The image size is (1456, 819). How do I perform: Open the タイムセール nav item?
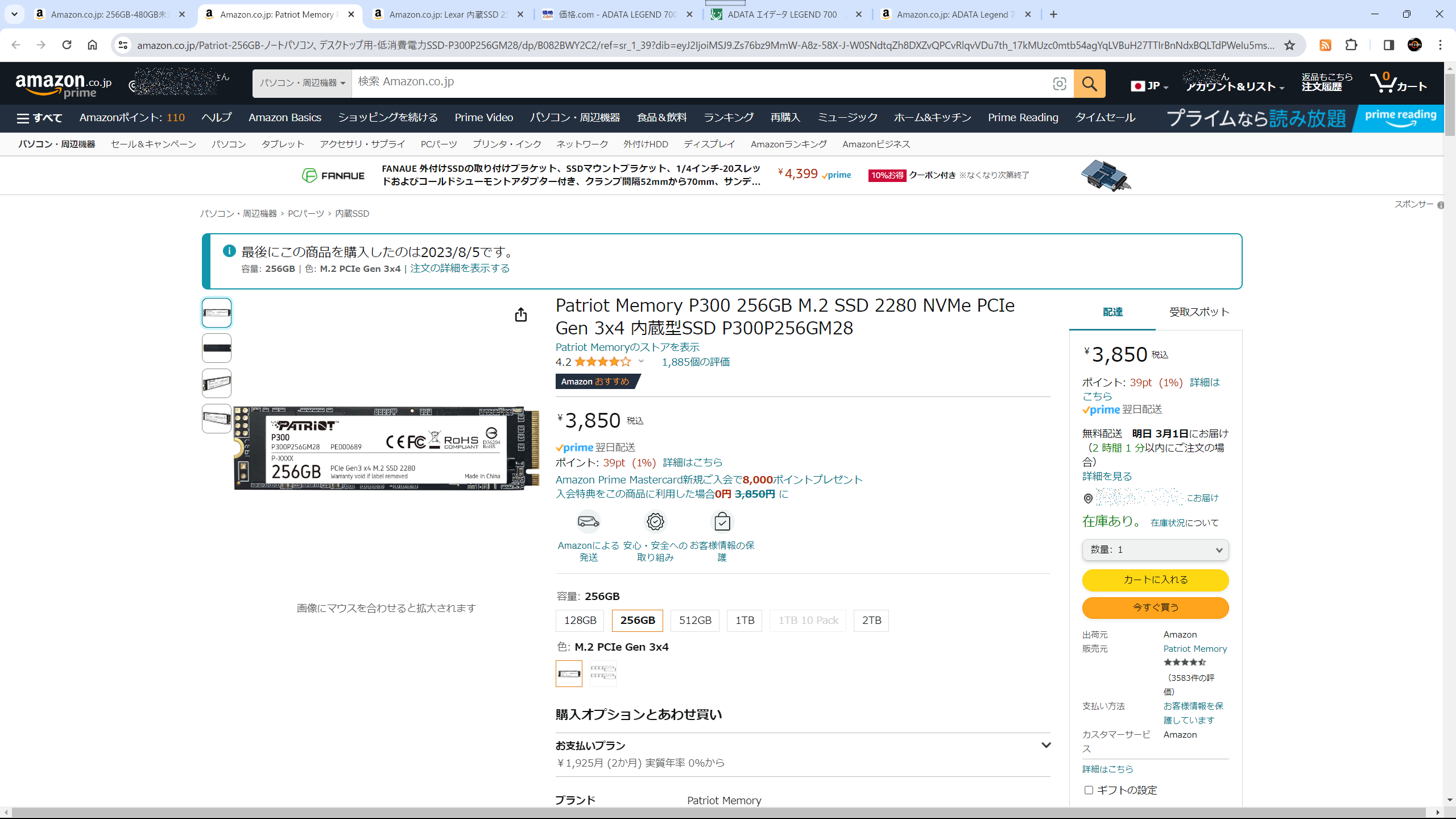(1105, 118)
